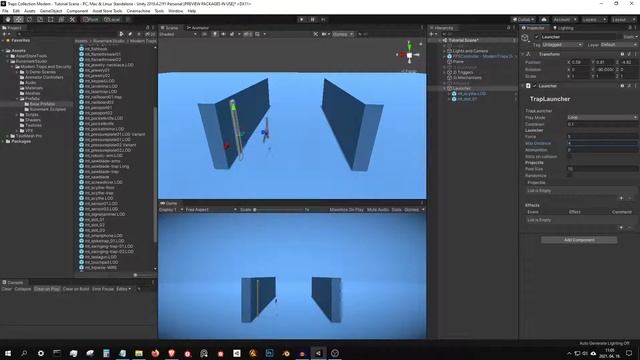Open the Cinemachine menu
Image resolution: width=640 pixels, height=360 pixels.
[x=138, y=11]
